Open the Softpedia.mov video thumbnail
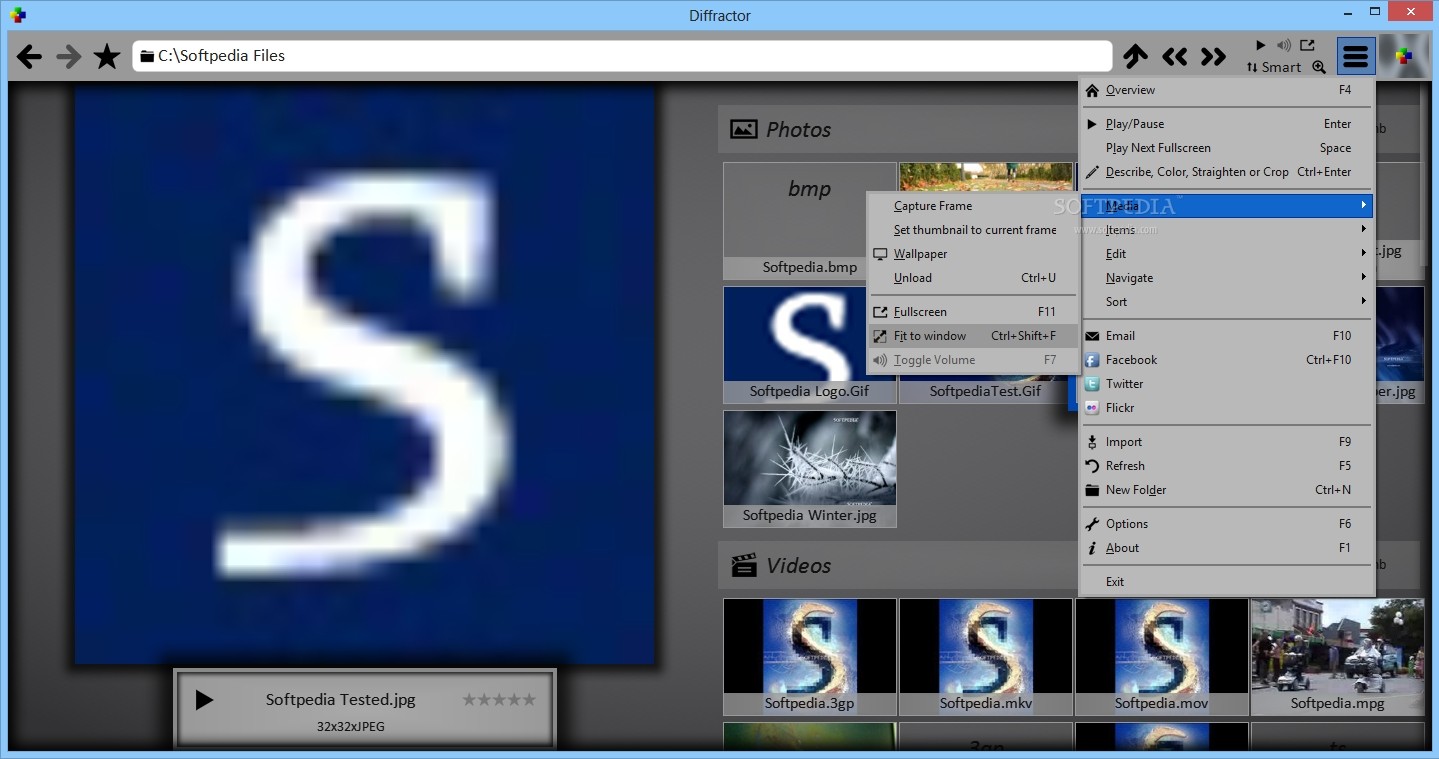 click(1162, 657)
